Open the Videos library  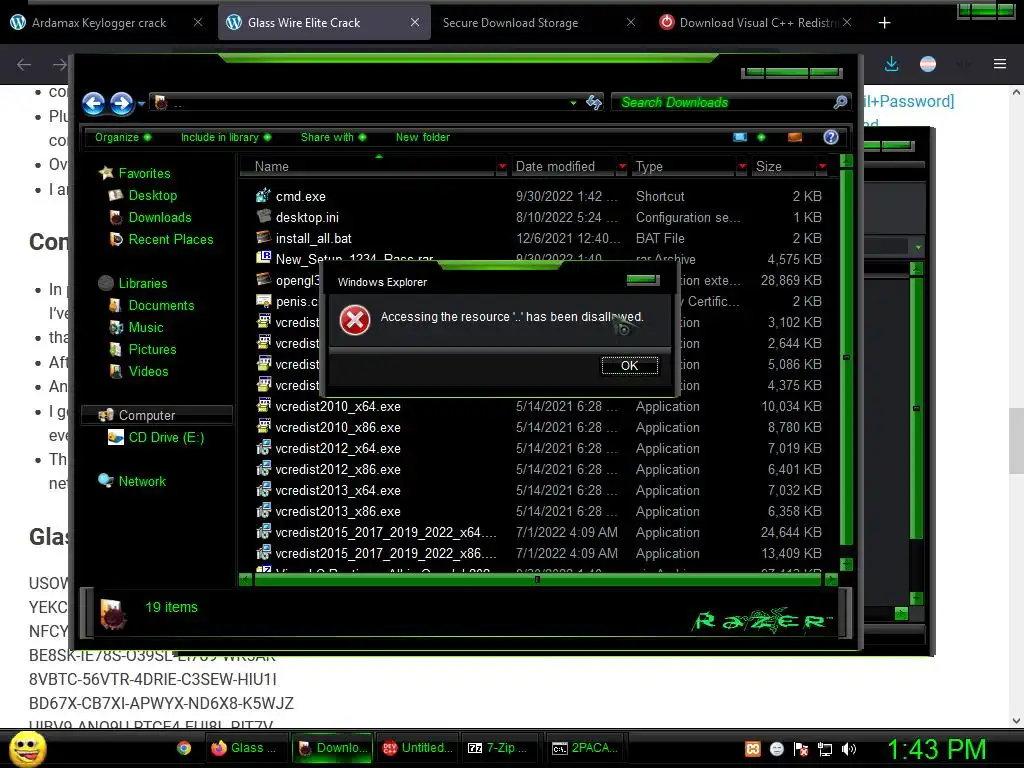point(148,372)
